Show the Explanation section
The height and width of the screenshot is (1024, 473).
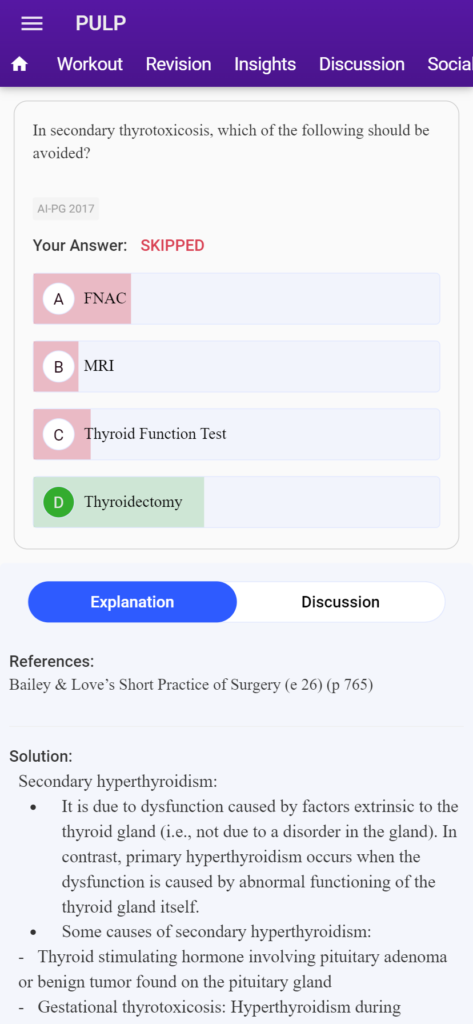(x=132, y=602)
